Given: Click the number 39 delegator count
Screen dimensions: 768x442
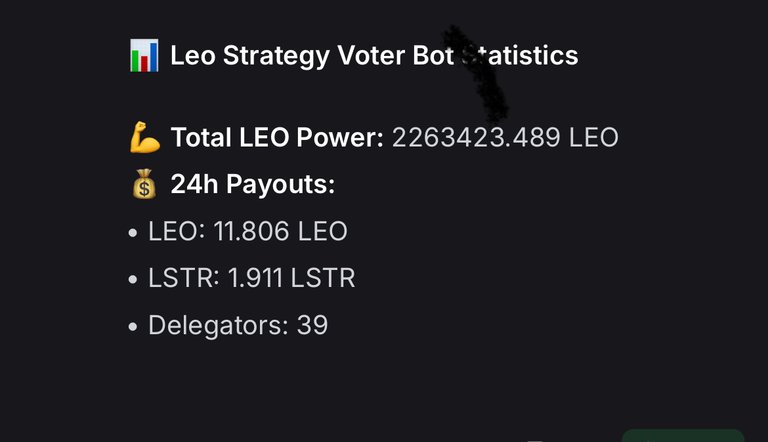Looking at the screenshot, I should (x=312, y=325).
